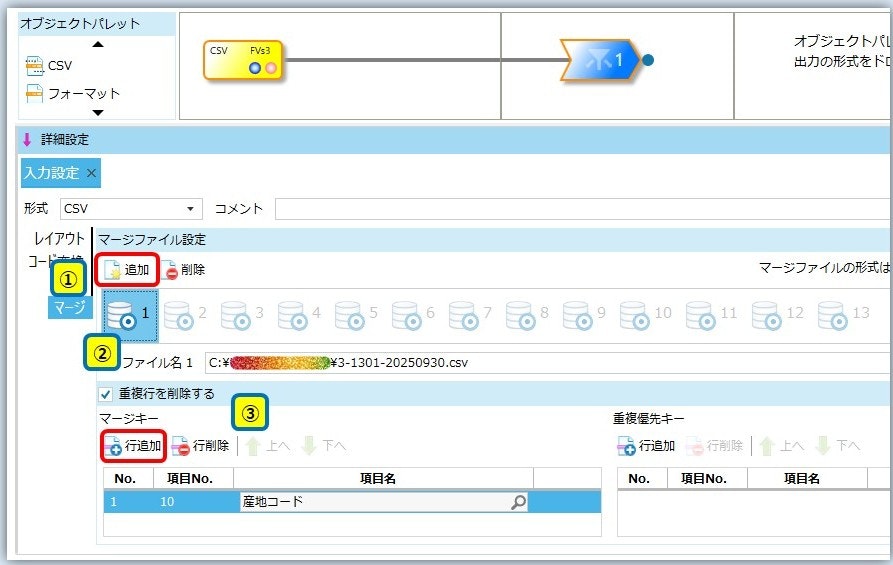The width and height of the screenshot is (893, 565).
Task: Click 削除 to delete a merge file
Action: tap(183, 269)
